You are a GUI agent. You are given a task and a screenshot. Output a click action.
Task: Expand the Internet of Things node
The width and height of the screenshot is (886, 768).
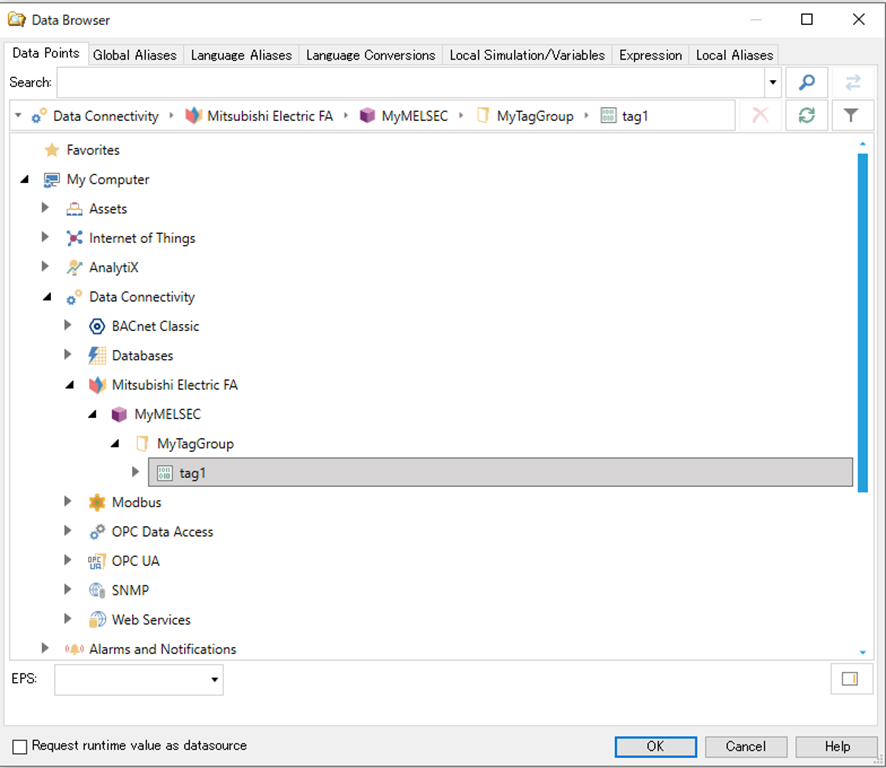pos(45,237)
